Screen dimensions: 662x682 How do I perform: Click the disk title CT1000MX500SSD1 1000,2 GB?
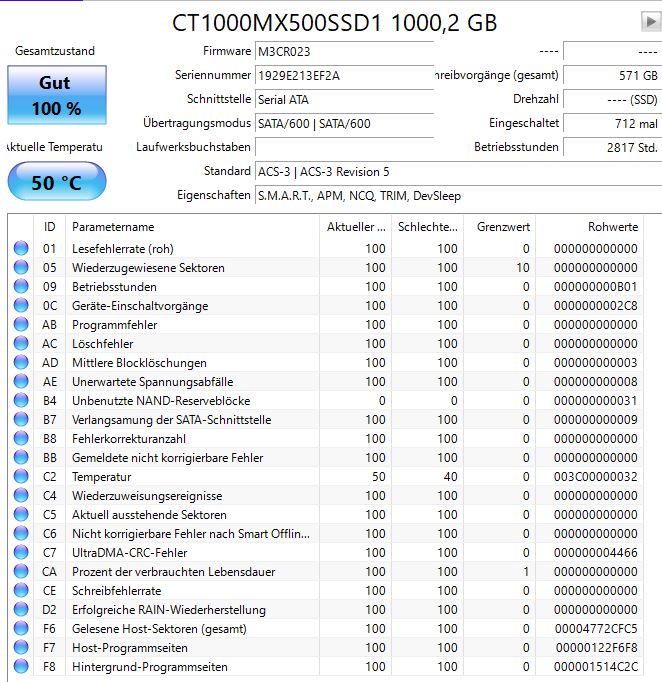pyautogui.click(x=334, y=23)
